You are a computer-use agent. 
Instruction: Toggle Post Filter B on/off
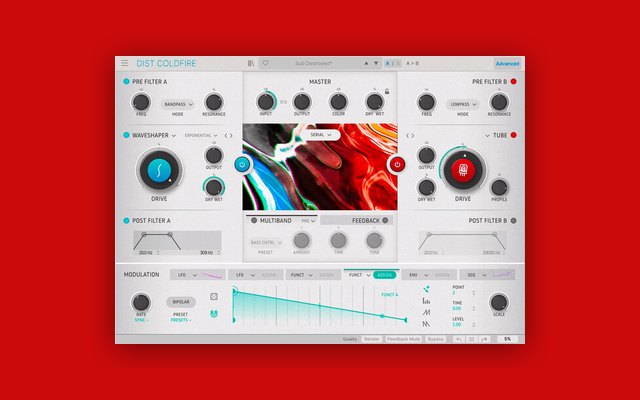click(x=513, y=220)
